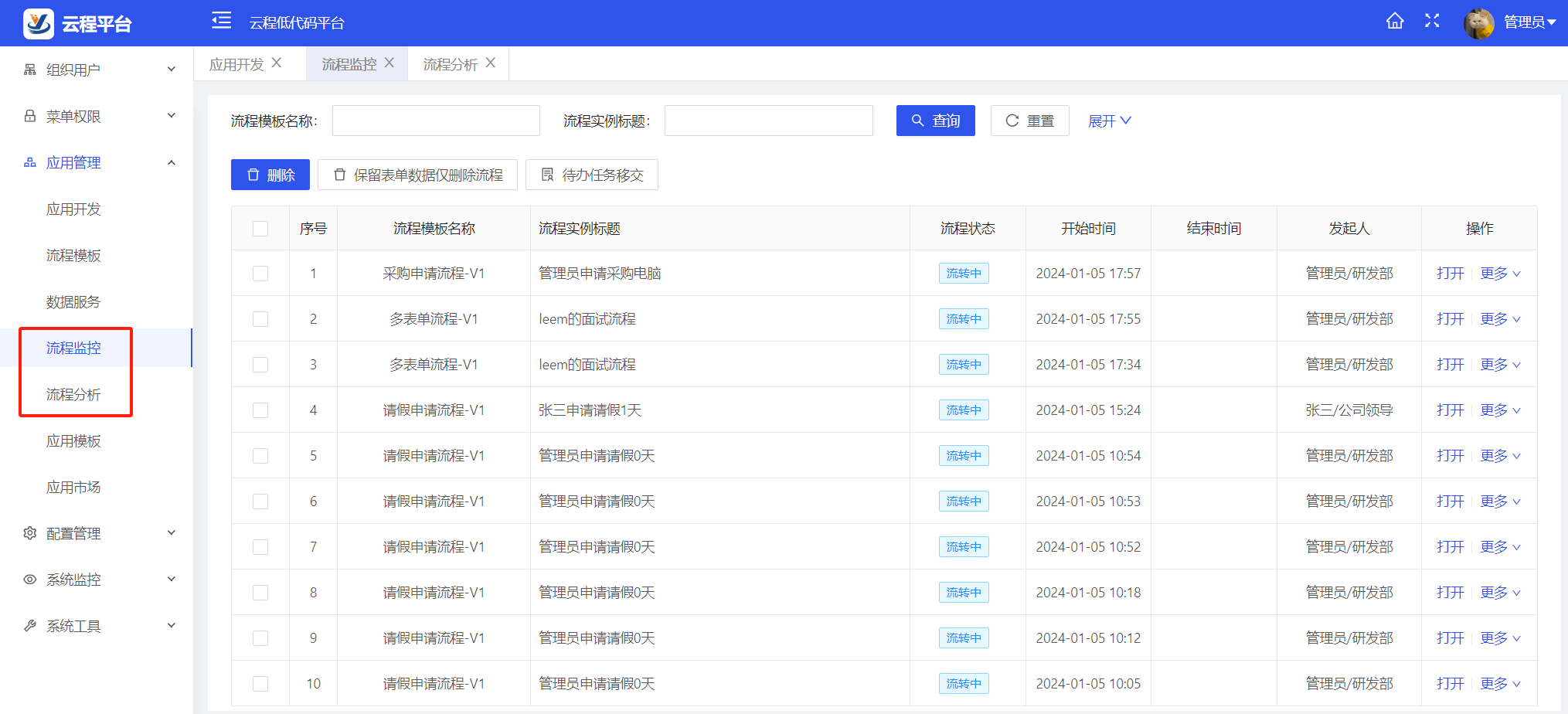1568x714 pixels.
Task: Click the 应用管理 hierarchy icon
Action: click(x=30, y=162)
